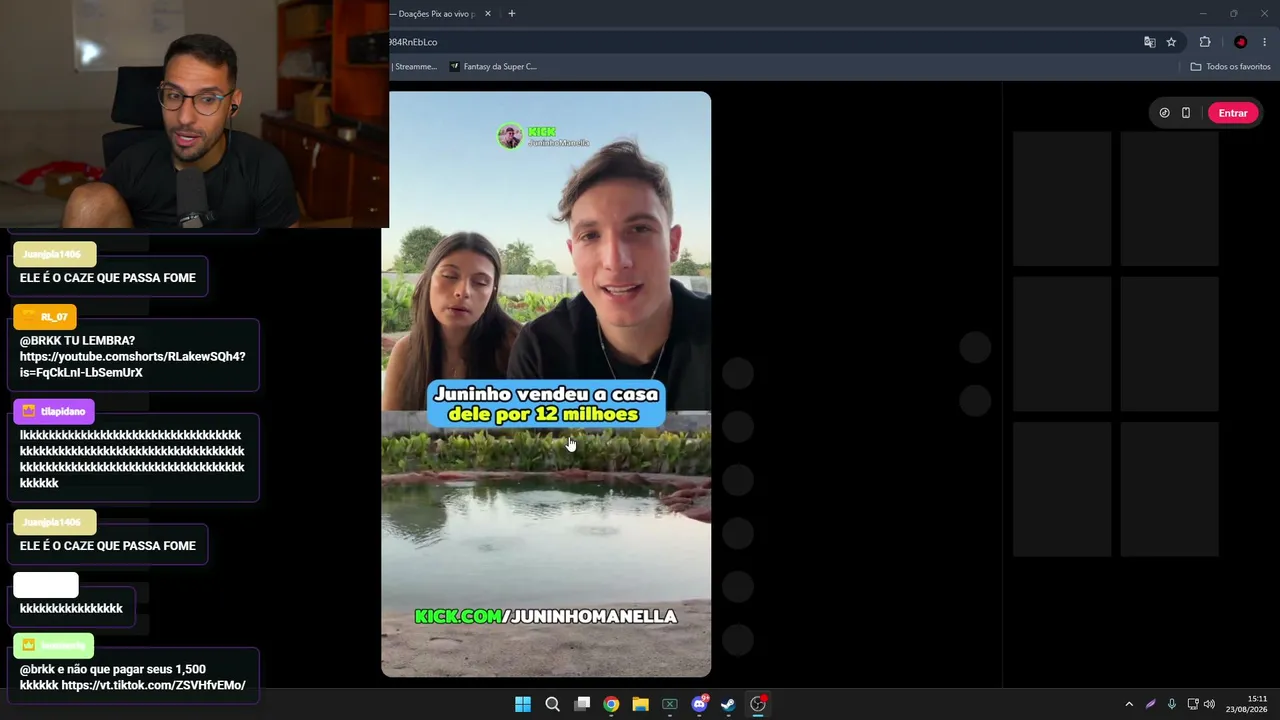Viewport: 1280px width, 720px height.
Task: Open the Google Translate page icon
Action: 1150,42
